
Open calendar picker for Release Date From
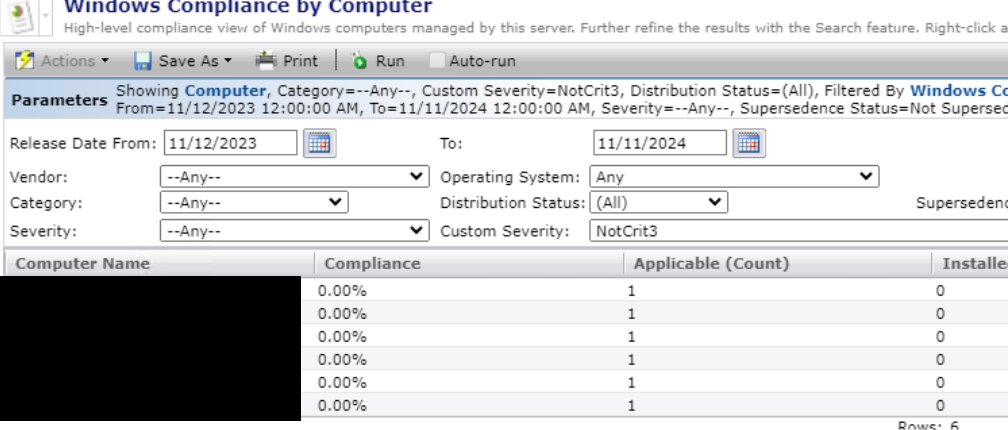[x=319, y=143]
